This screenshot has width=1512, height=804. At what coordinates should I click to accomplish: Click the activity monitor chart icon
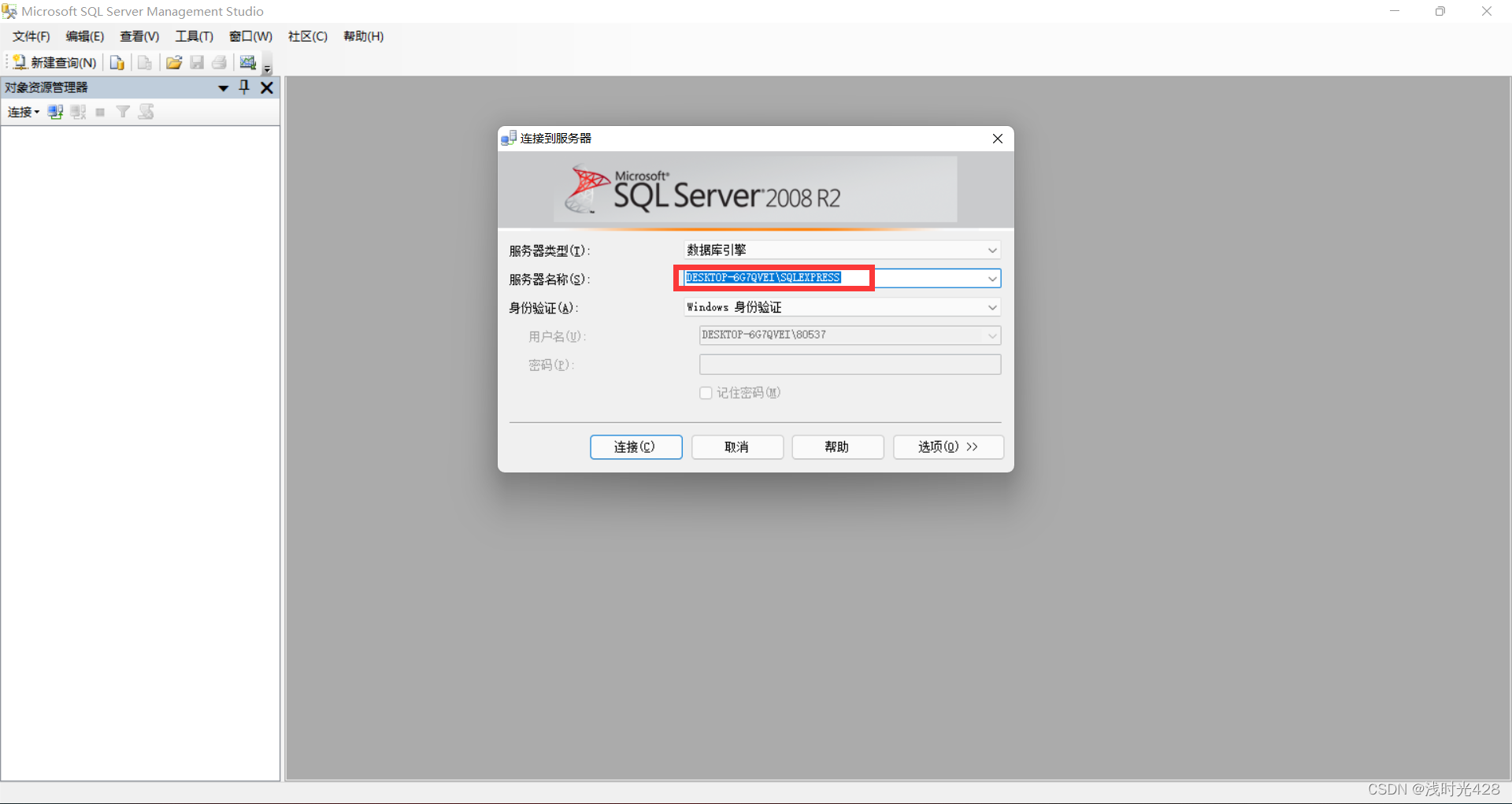(248, 62)
